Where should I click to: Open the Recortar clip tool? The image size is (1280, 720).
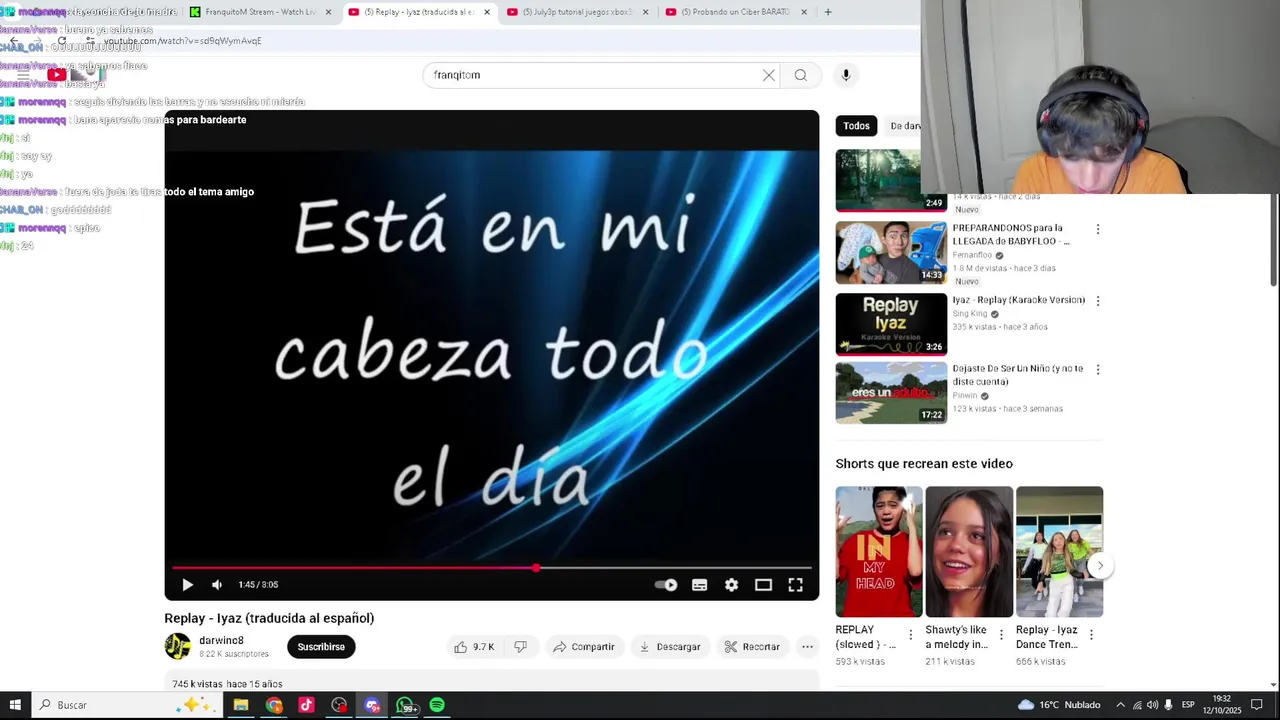click(752, 647)
